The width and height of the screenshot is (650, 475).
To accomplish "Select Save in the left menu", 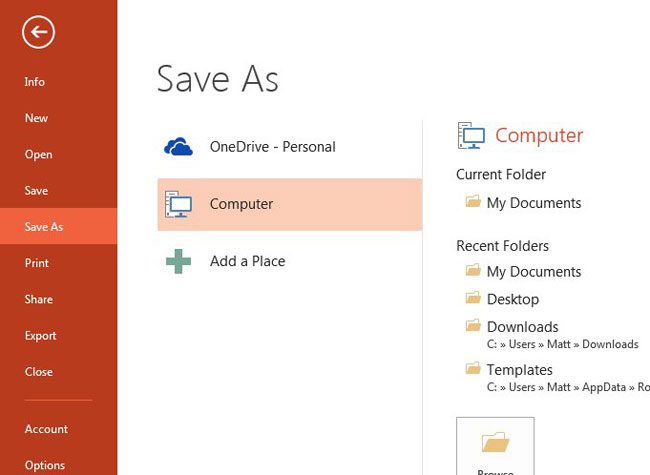I will click(x=36, y=190).
